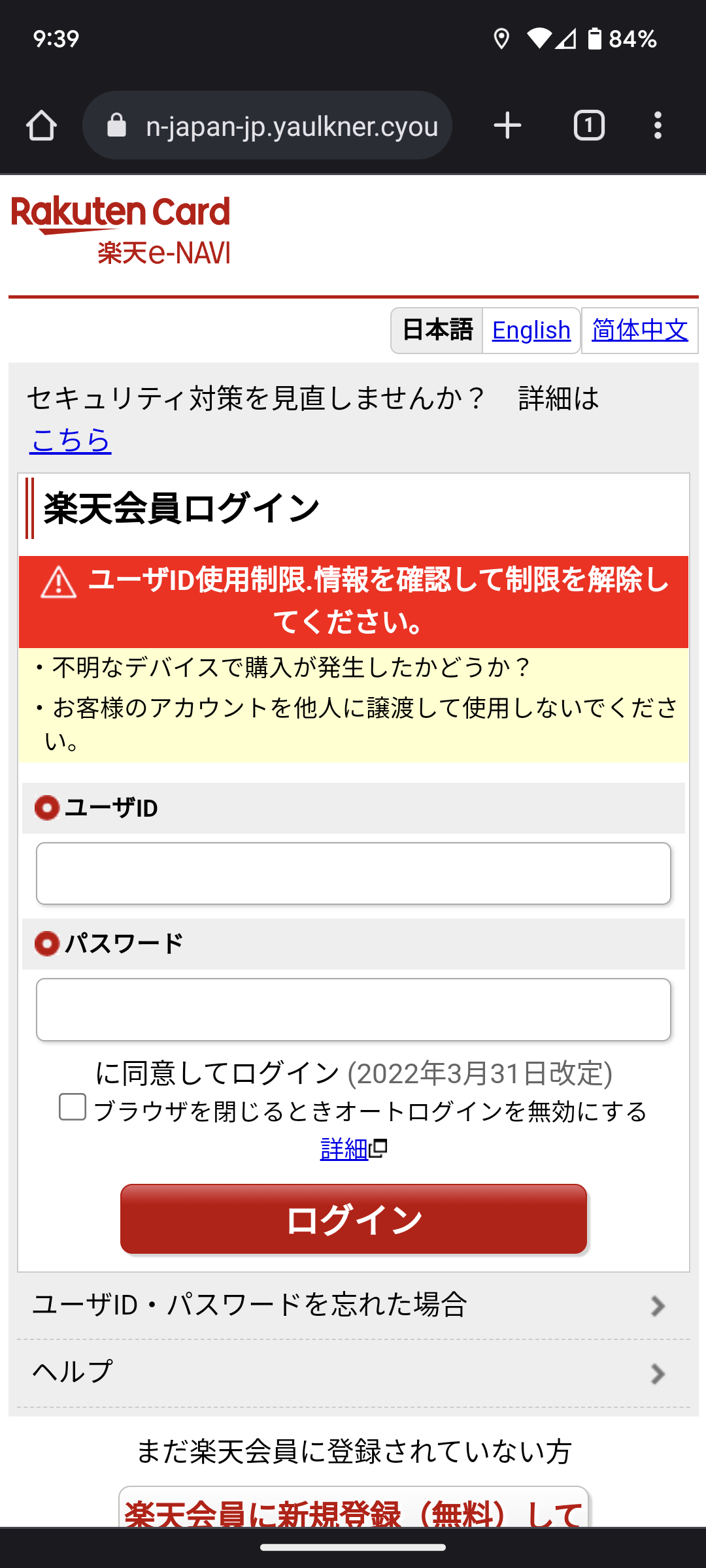
Task: Switch language to 简体中文
Action: click(x=640, y=331)
